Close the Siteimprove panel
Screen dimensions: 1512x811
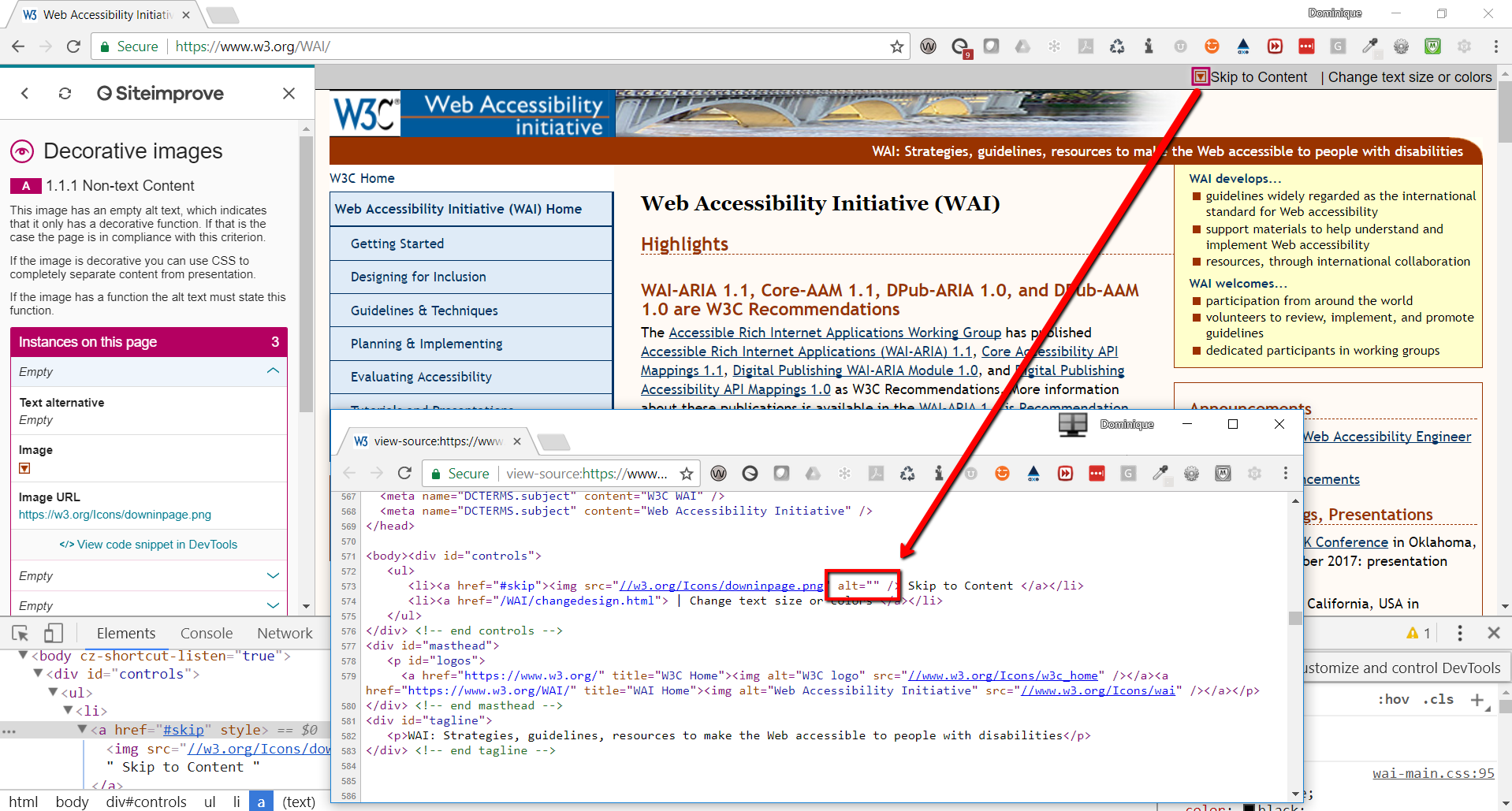(x=289, y=93)
